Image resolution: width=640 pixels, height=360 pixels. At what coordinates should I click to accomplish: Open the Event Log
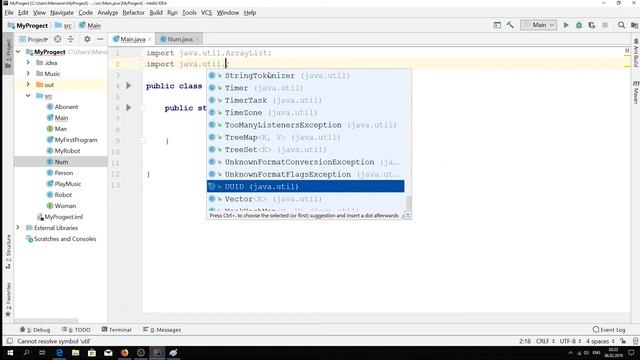pos(609,329)
